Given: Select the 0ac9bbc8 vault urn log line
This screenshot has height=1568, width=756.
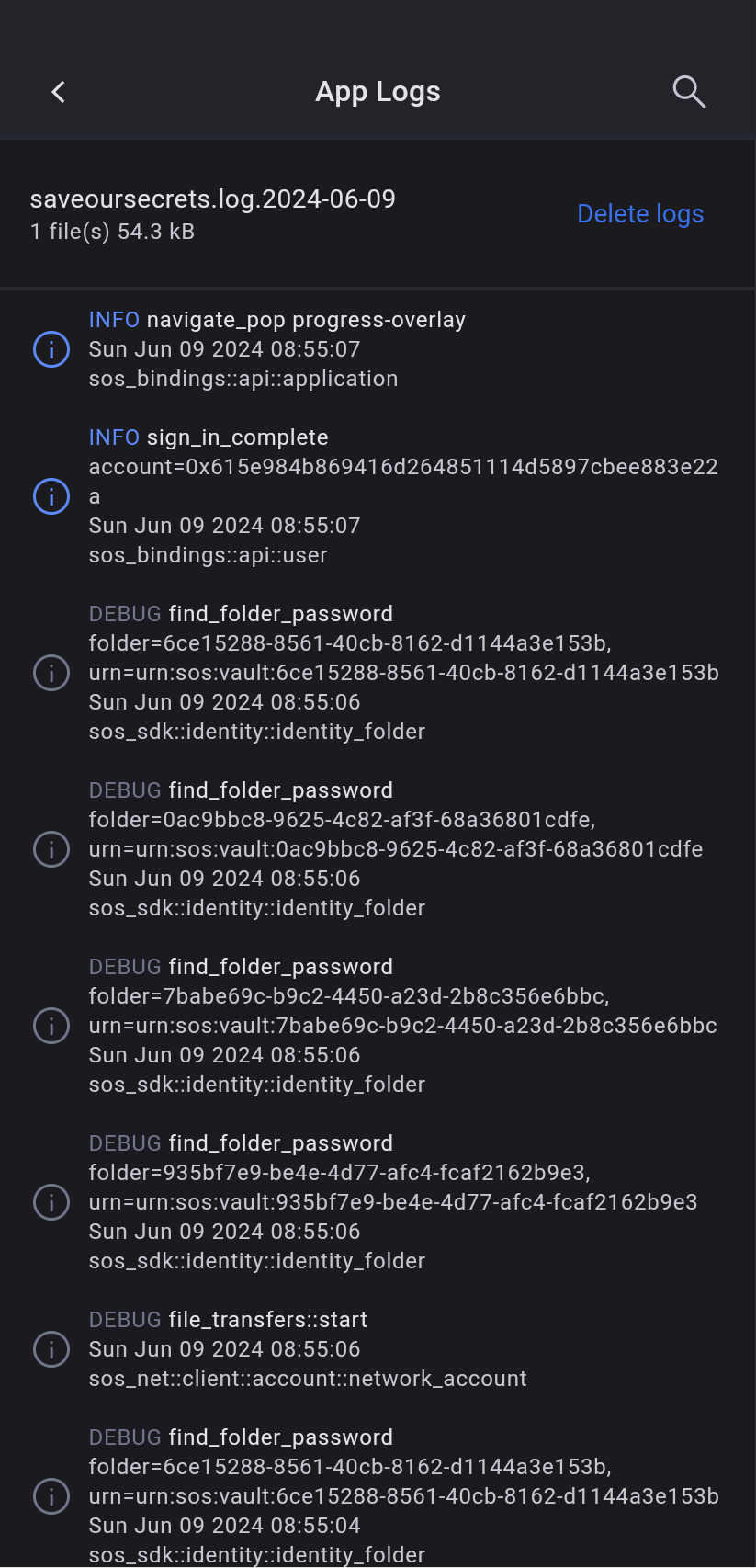Looking at the screenshot, I should click(395, 849).
